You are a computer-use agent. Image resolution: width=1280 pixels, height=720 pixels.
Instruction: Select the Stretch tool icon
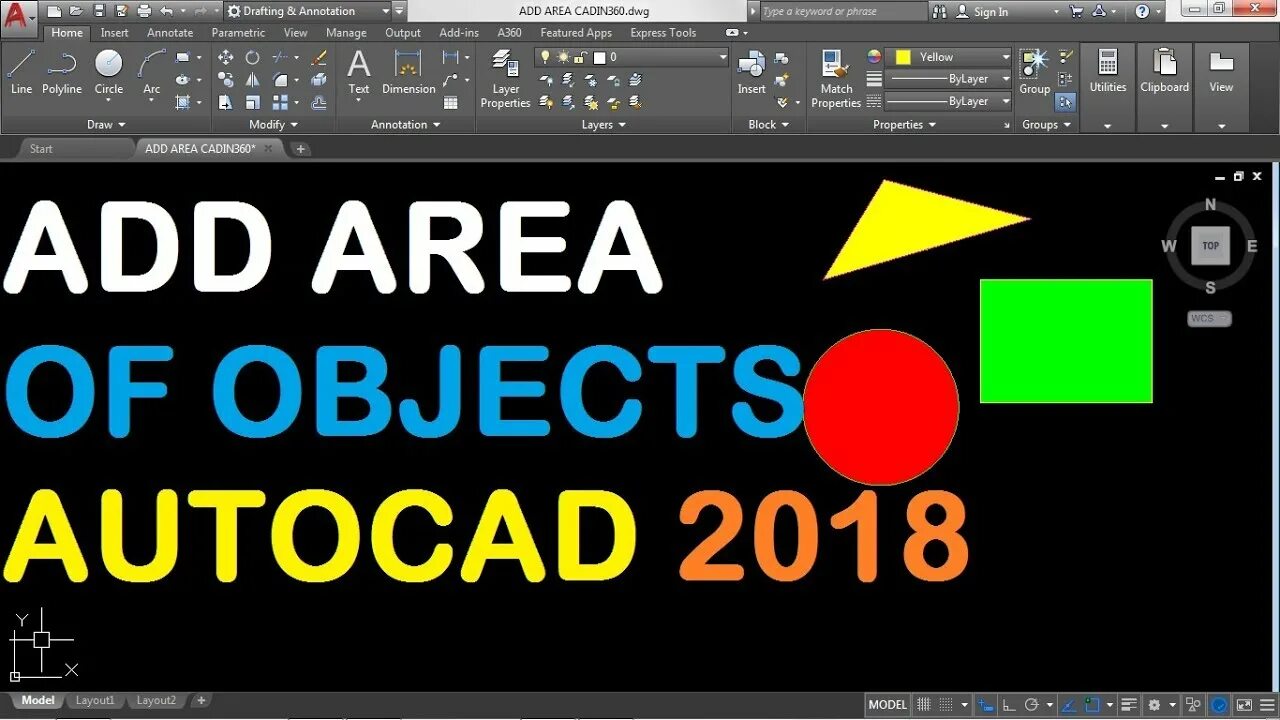(x=226, y=102)
